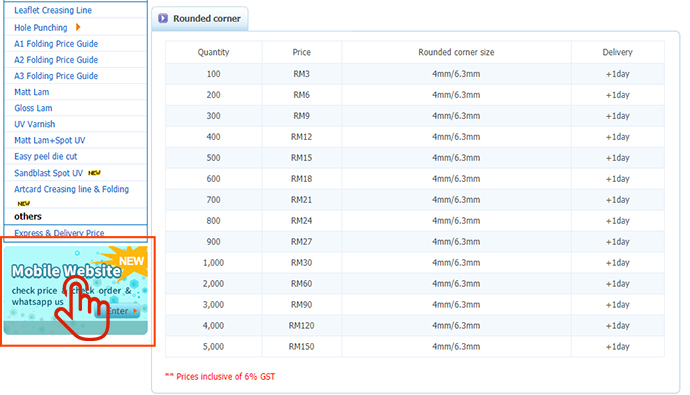Select the RM30 price cell
690x395 pixels.
click(301, 263)
